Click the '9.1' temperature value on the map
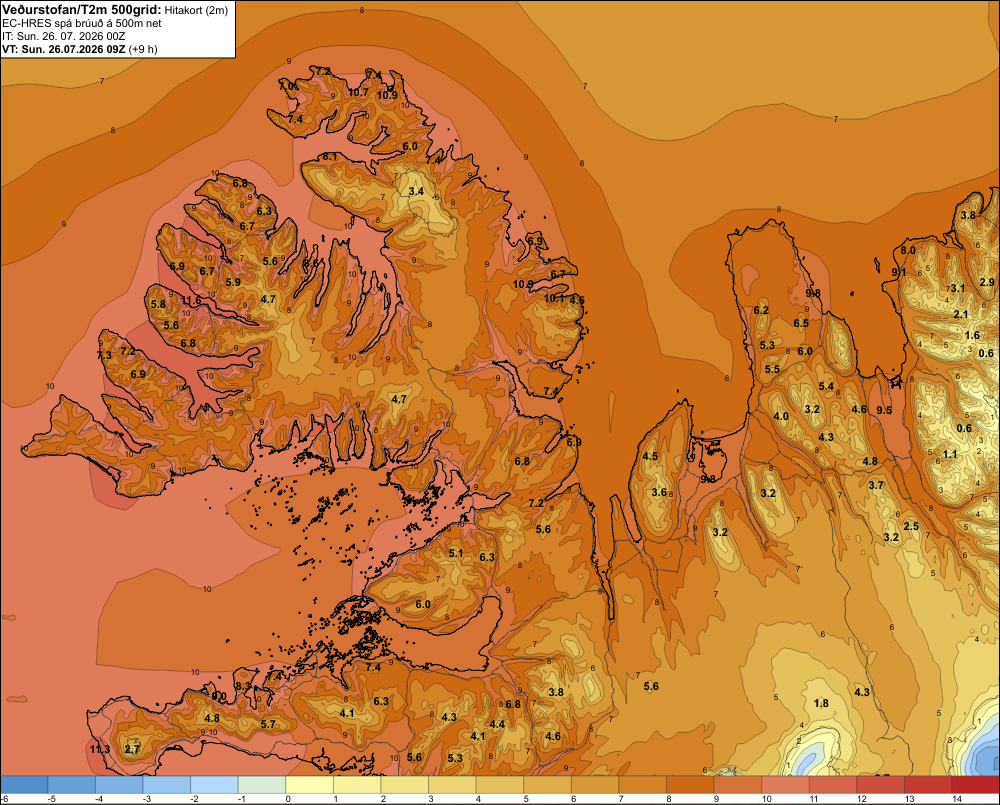 899,272
